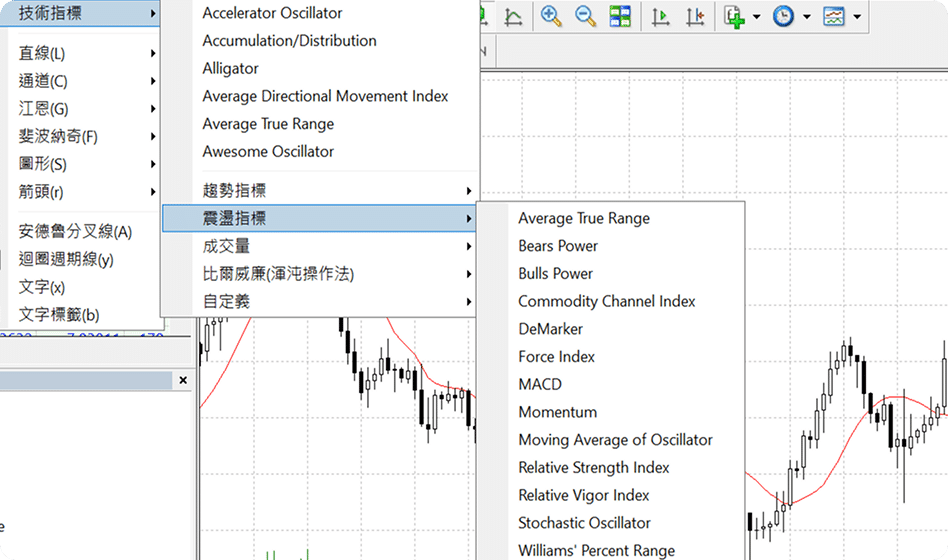Image resolution: width=948 pixels, height=560 pixels.
Task: Toggle the chart shift icon
Action: click(x=695, y=16)
